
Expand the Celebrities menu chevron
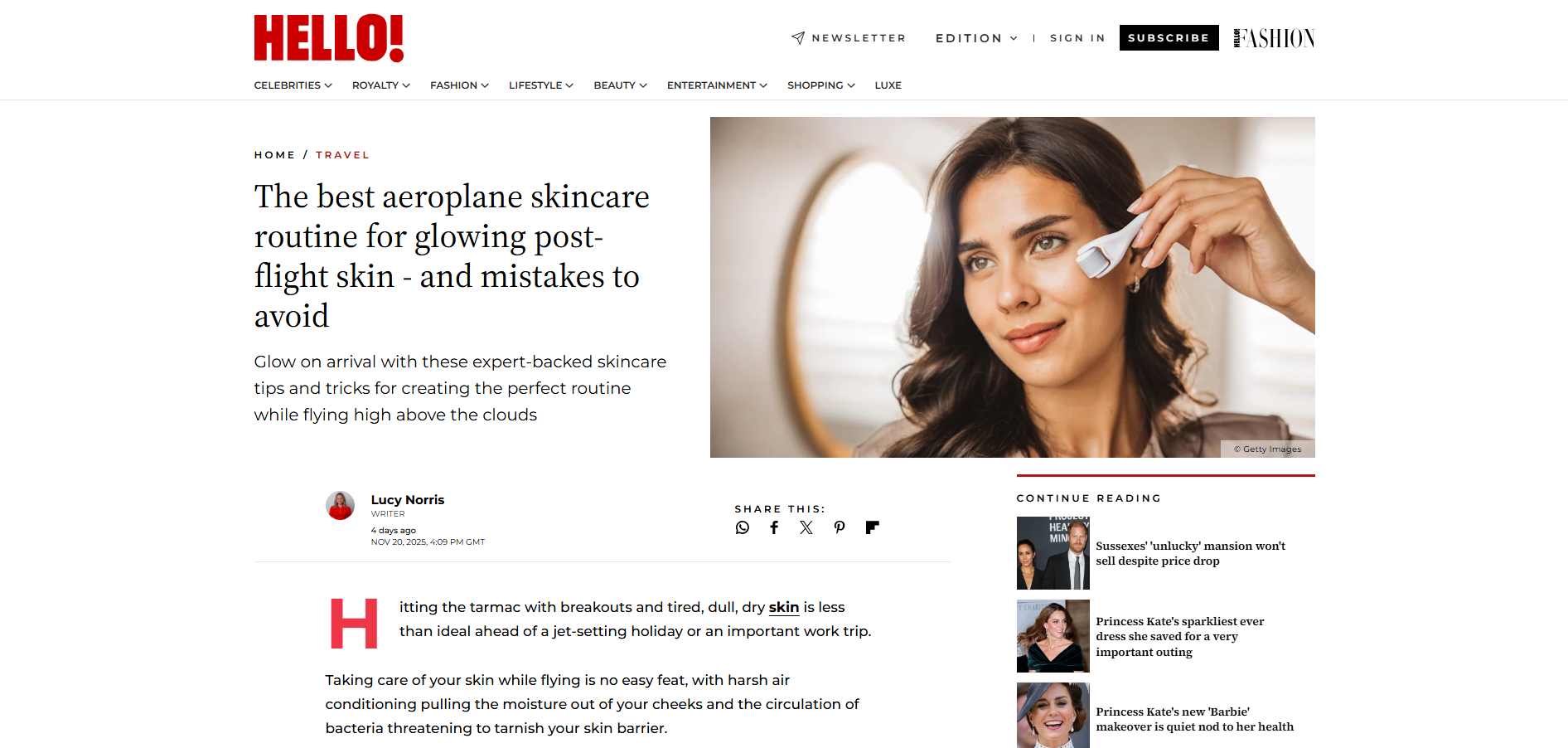pos(328,85)
